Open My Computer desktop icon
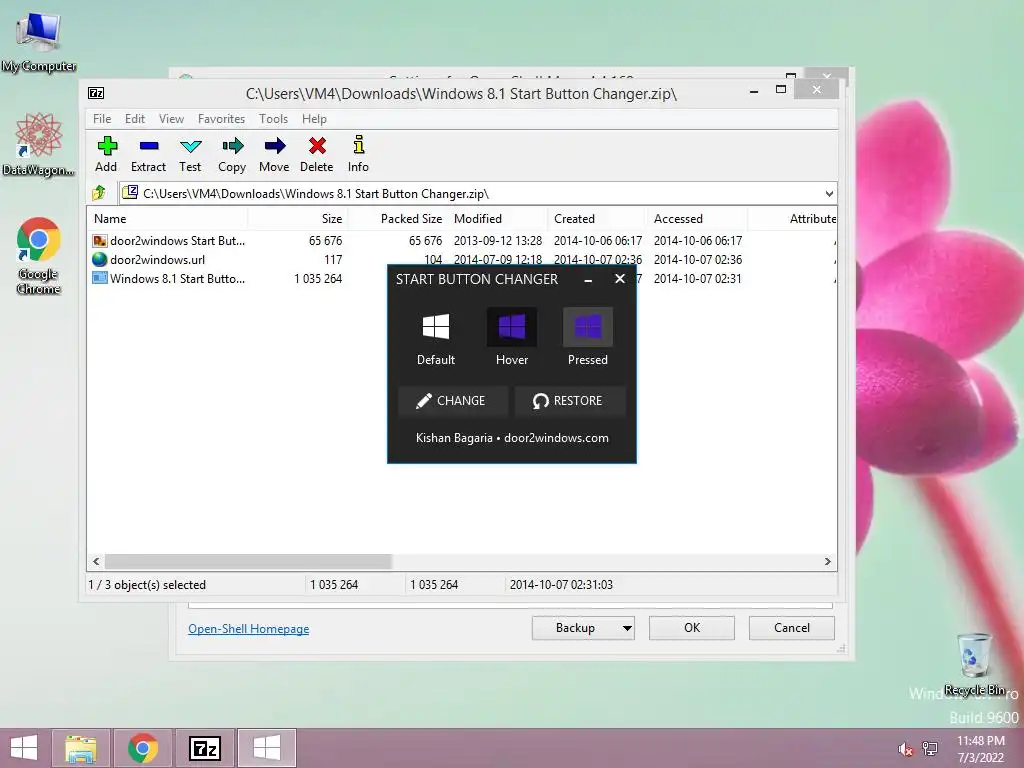1024x768 pixels. 39,40
